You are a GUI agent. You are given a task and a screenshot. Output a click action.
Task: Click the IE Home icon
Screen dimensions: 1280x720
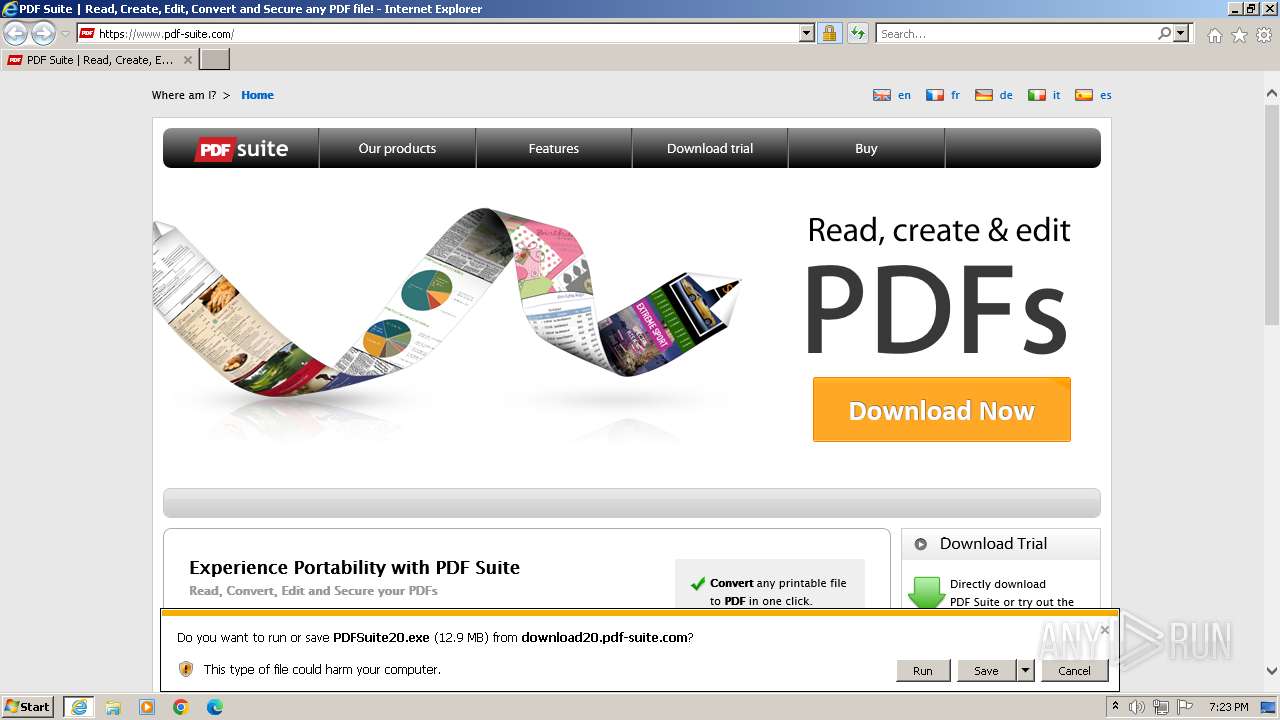[1214, 35]
